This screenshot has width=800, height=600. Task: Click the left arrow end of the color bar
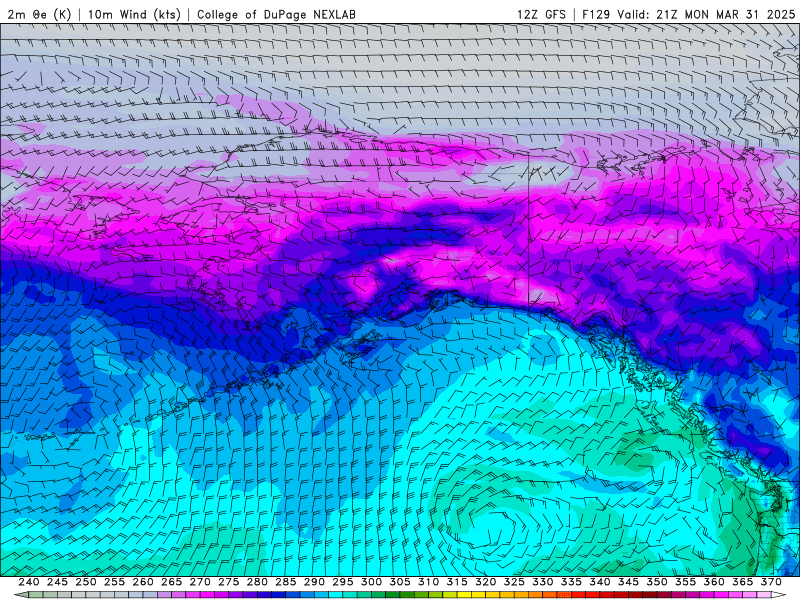coord(20,595)
